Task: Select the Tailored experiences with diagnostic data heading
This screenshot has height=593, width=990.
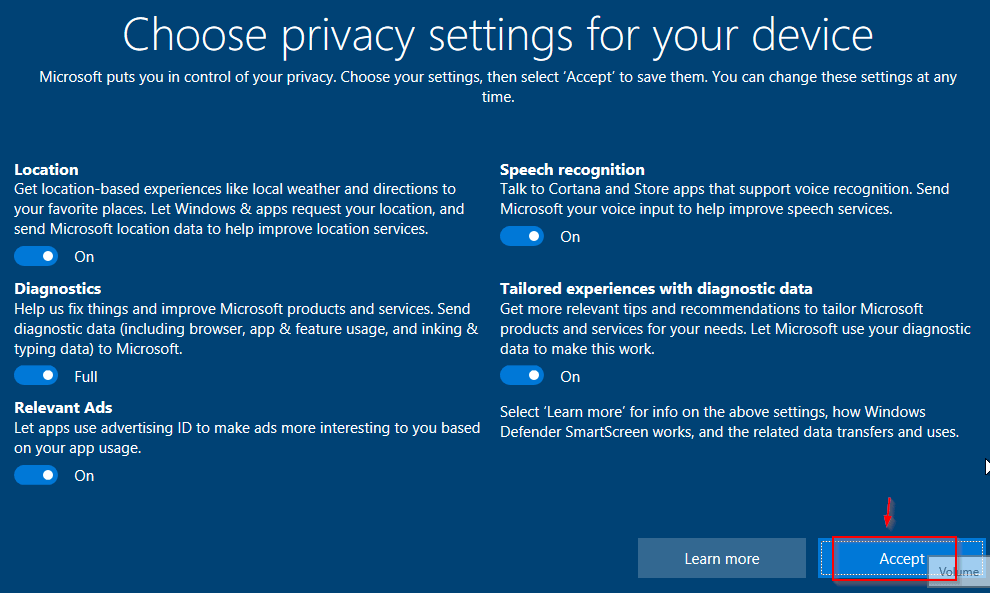Action: click(x=656, y=289)
